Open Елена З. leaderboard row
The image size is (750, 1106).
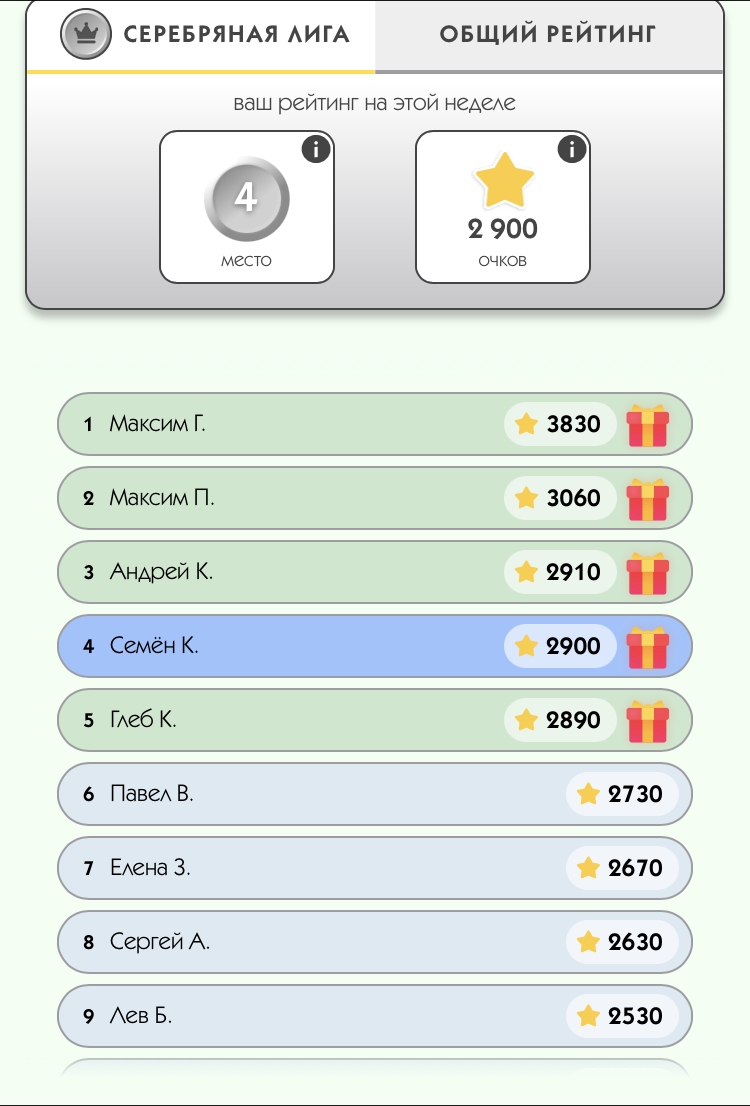tap(375, 868)
